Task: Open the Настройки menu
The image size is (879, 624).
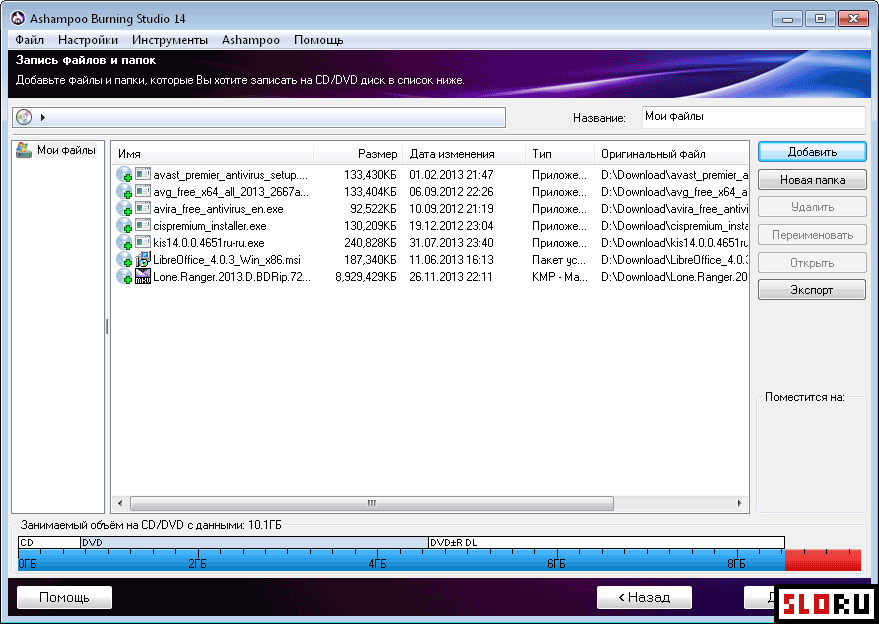Action: (x=88, y=40)
